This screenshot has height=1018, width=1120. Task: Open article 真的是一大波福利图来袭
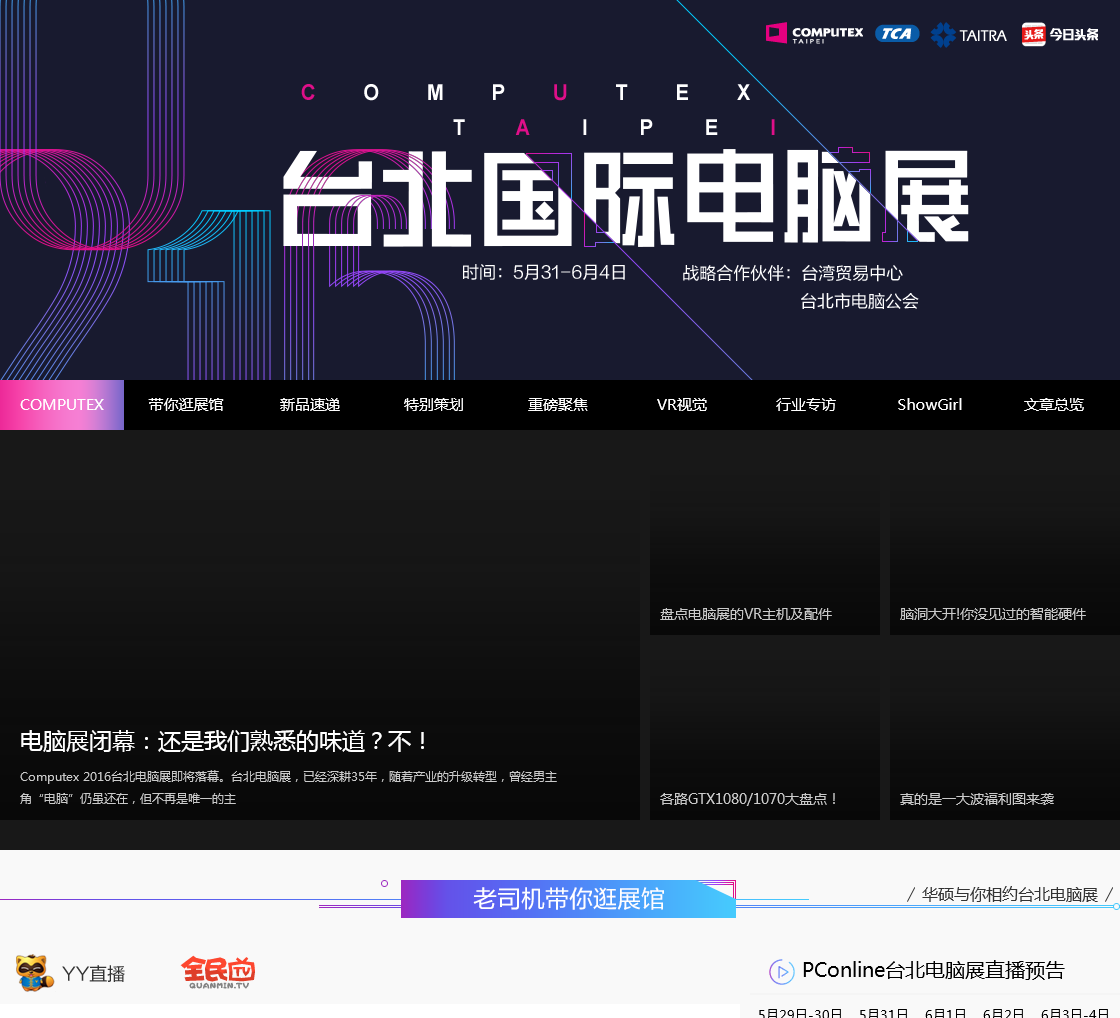[977, 799]
